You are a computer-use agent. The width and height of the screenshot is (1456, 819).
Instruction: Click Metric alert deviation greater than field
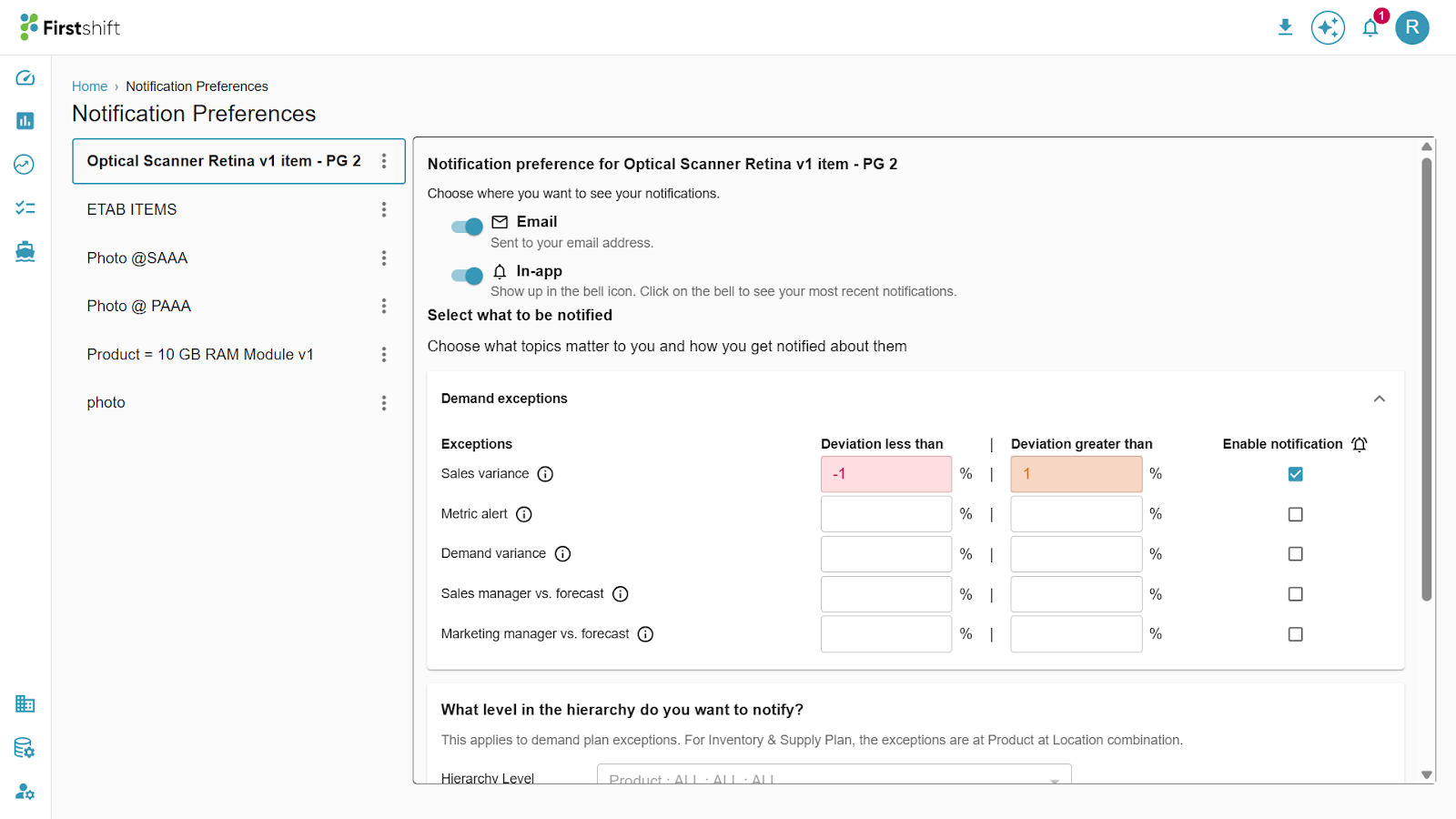[1077, 514]
